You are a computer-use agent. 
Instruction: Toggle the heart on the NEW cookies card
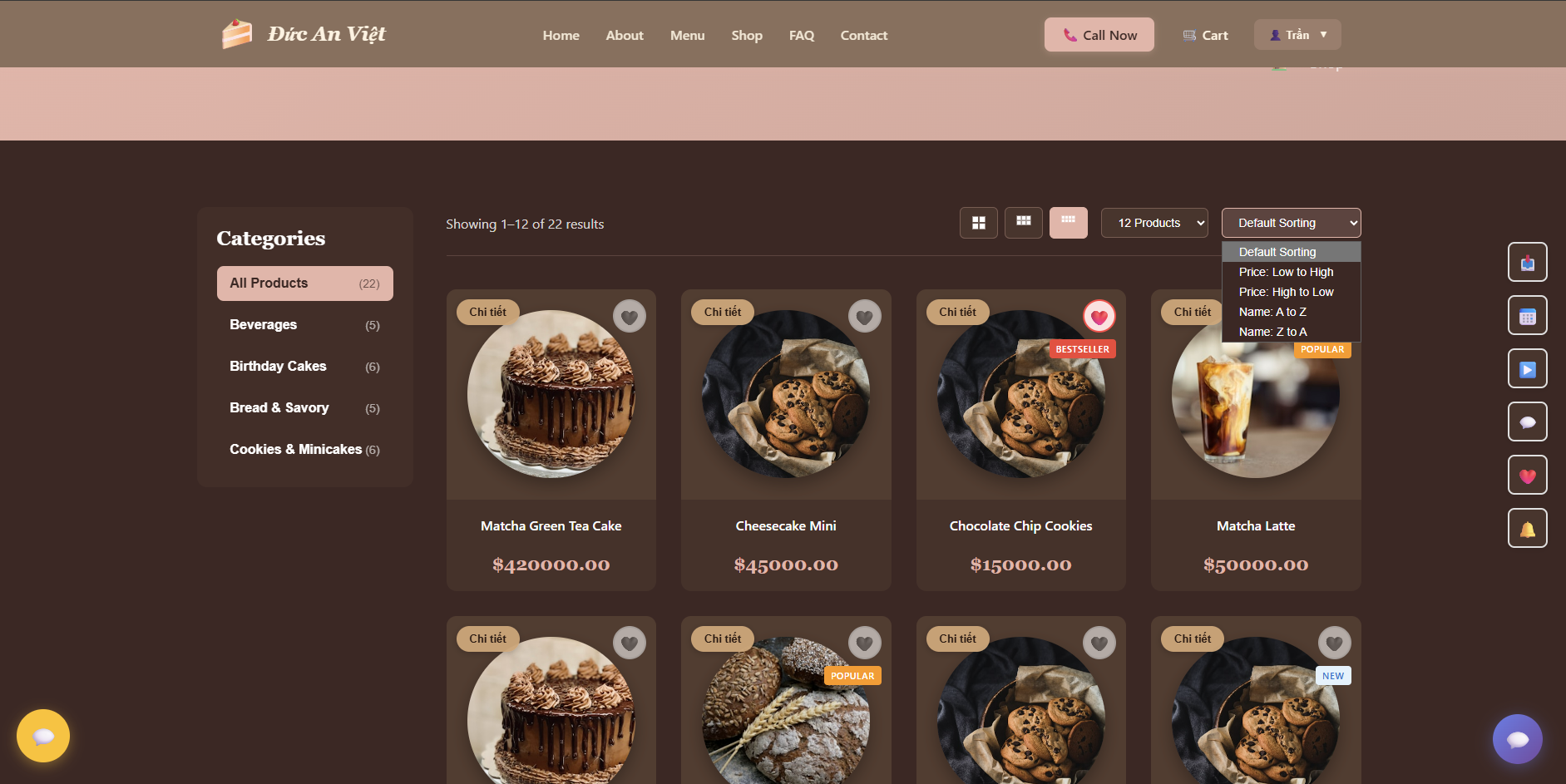pyautogui.click(x=1335, y=643)
